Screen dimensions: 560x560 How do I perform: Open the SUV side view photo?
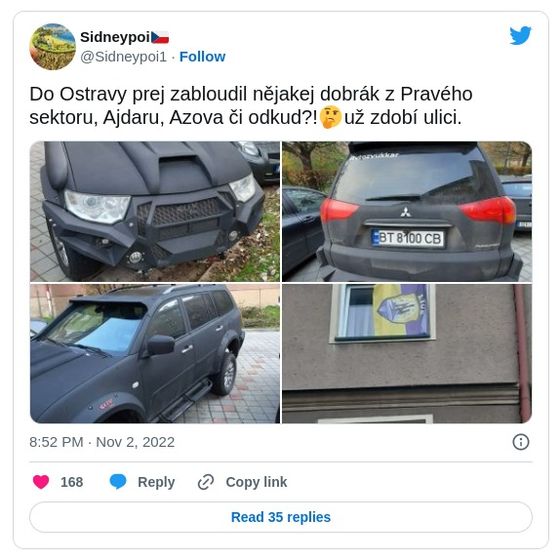[x=155, y=354]
